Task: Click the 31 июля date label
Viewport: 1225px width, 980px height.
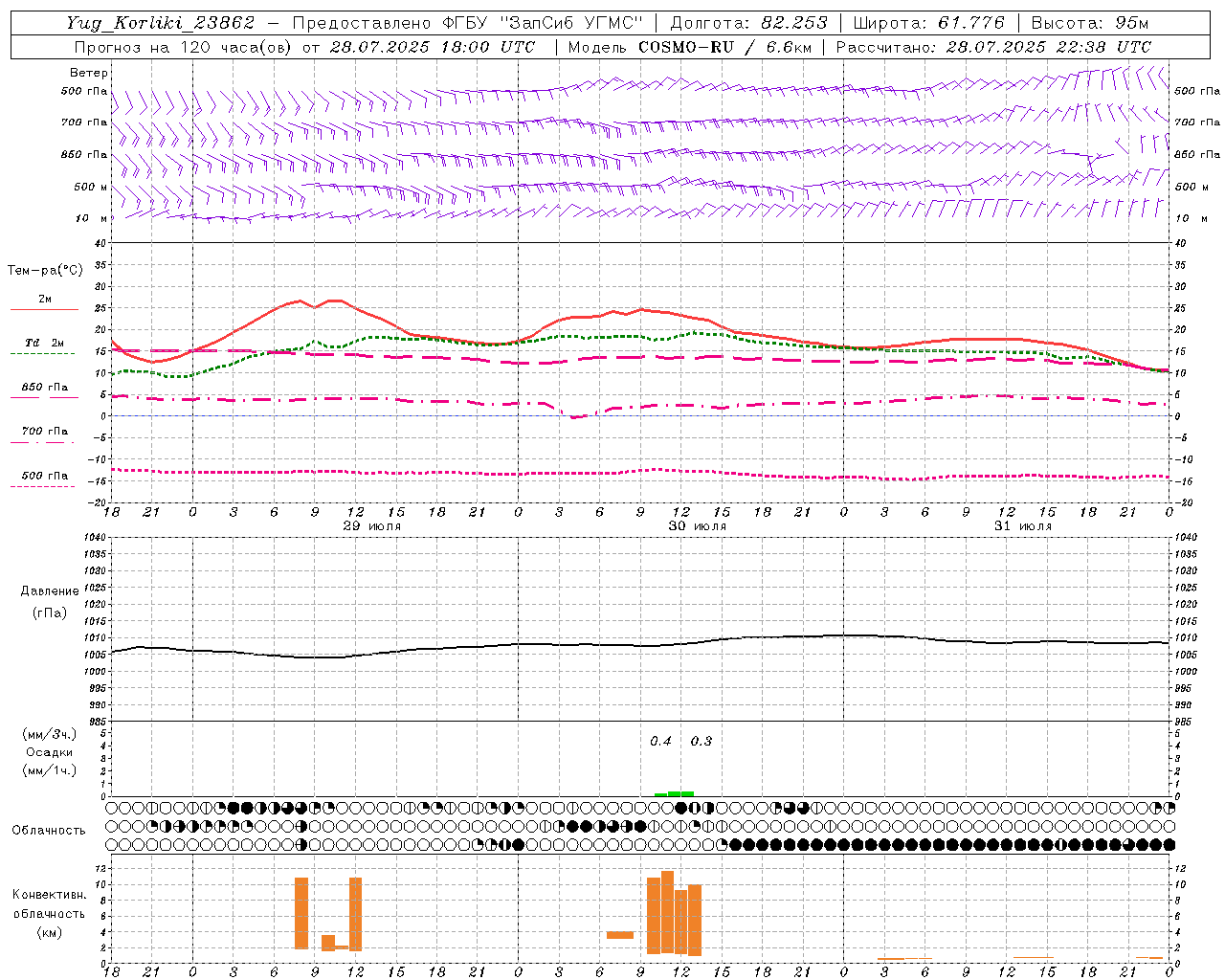Action: pyautogui.click(x=1023, y=526)
